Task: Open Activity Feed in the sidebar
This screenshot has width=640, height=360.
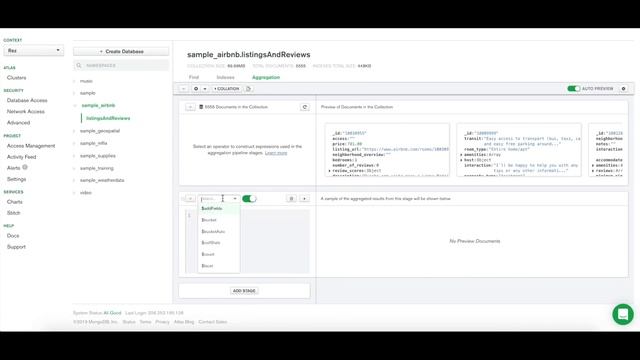Action: [x=21, y=157]
